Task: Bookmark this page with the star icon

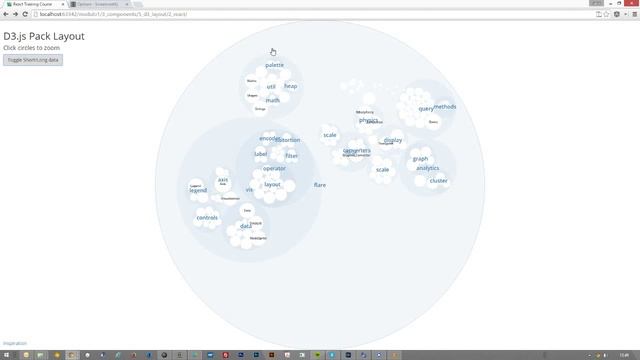Action: pyautogui.click(x=607, y=14)
